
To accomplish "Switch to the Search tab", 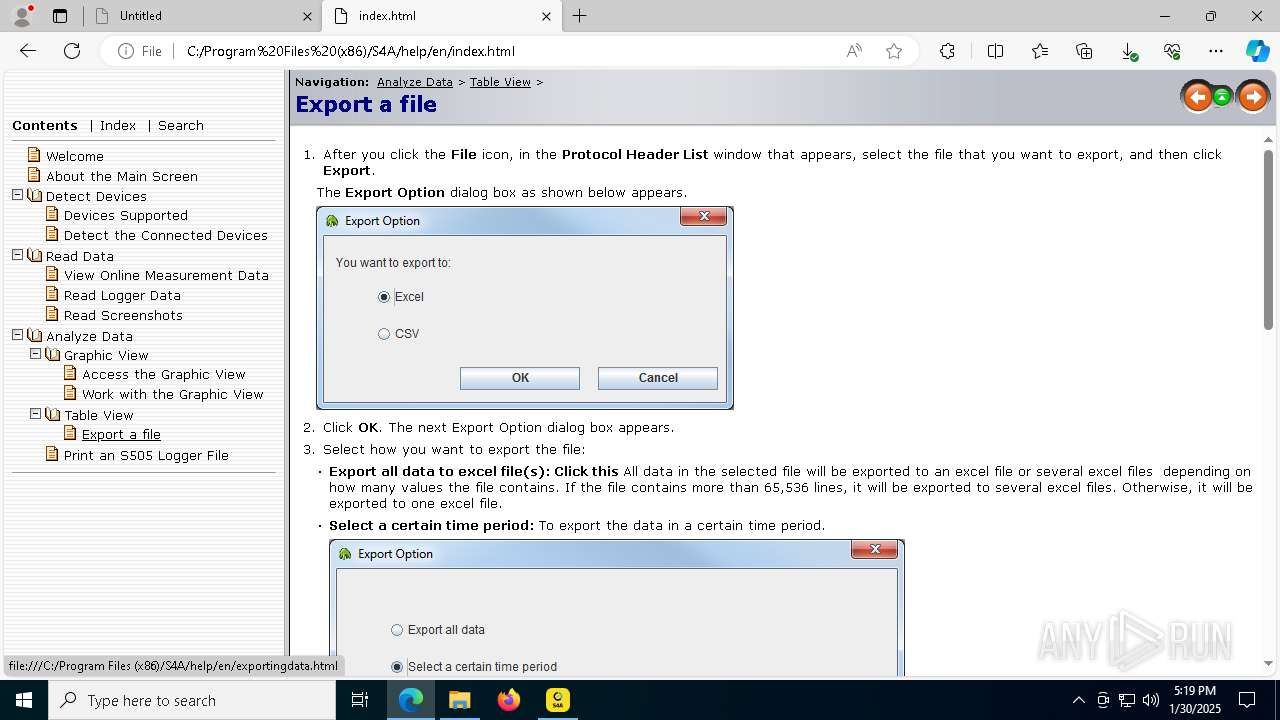I will pos(181,125).
